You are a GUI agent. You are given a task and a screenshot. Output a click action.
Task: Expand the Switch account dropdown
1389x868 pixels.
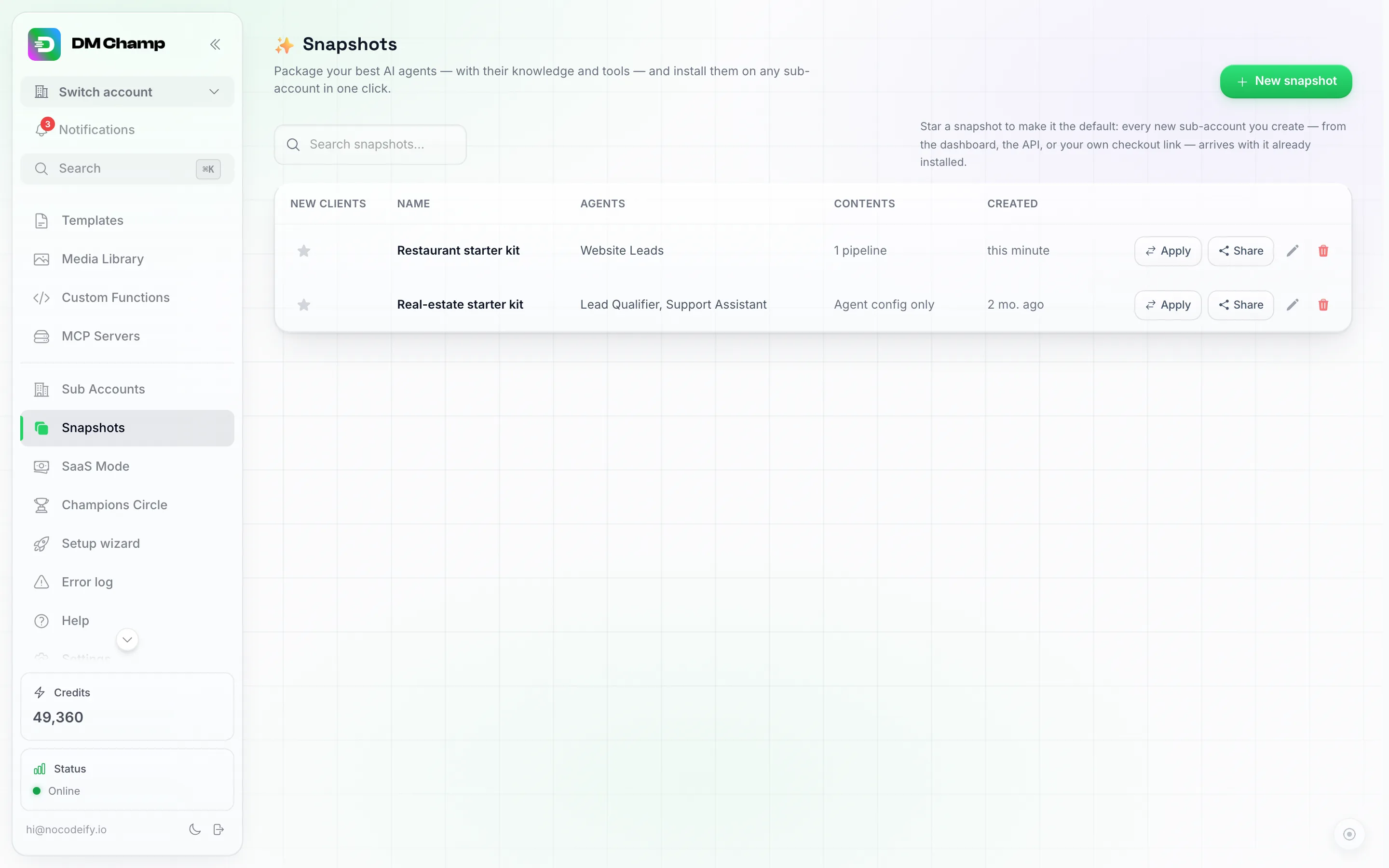click(127, 92)
